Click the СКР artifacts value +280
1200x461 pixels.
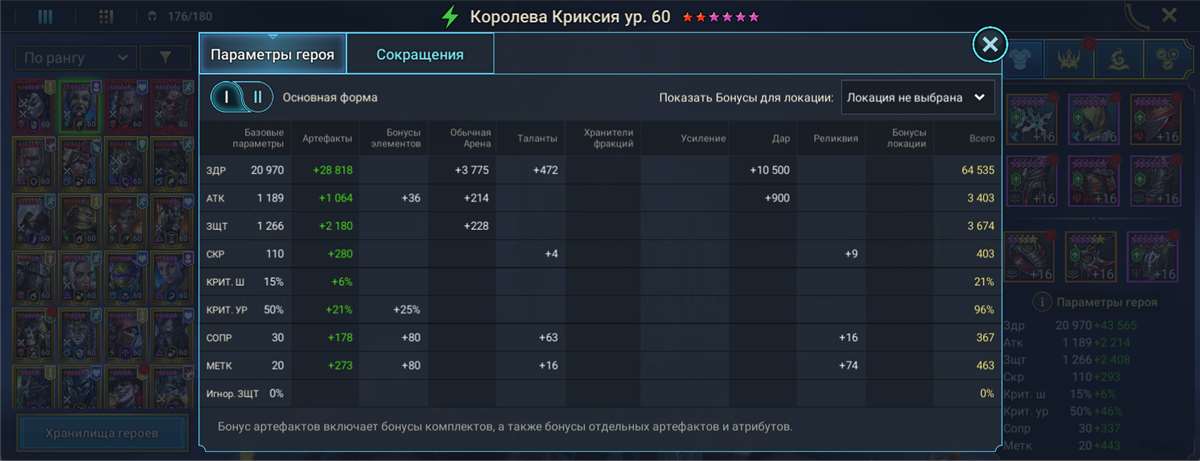click(x=341, y=254)
